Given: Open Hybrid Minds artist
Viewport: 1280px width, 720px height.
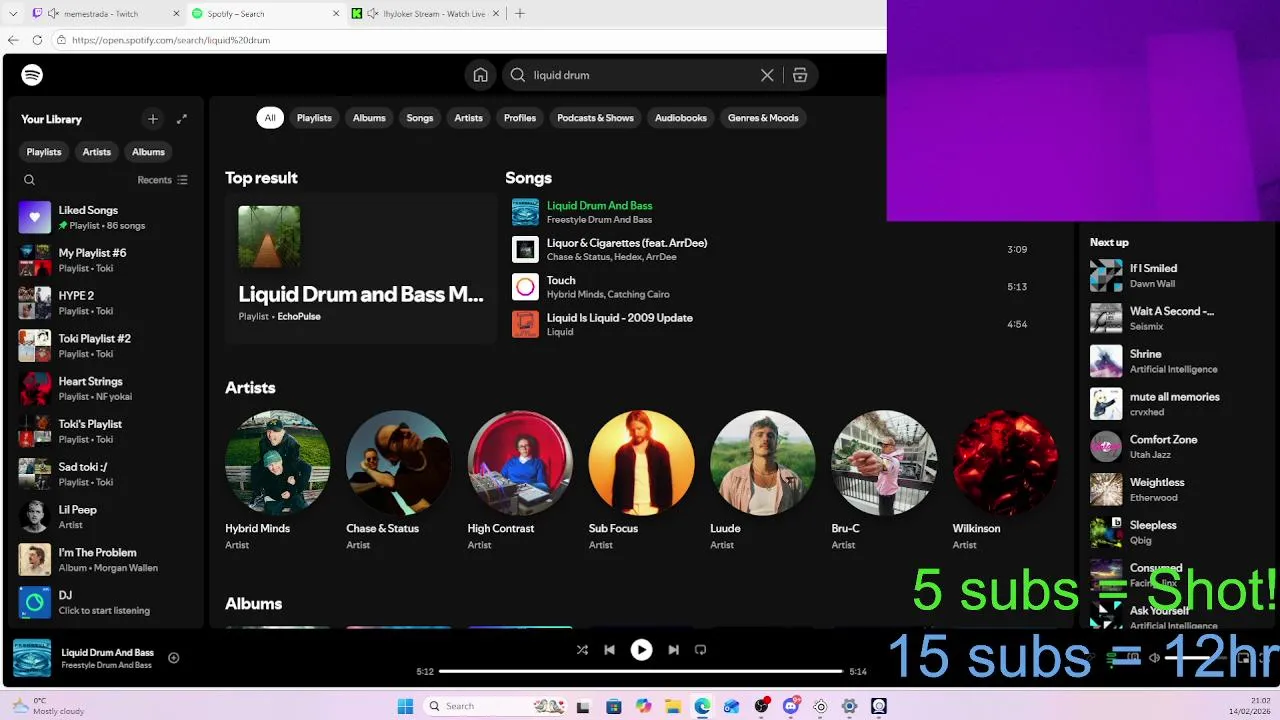Looking at the screenshot, I should pos(277,480).
